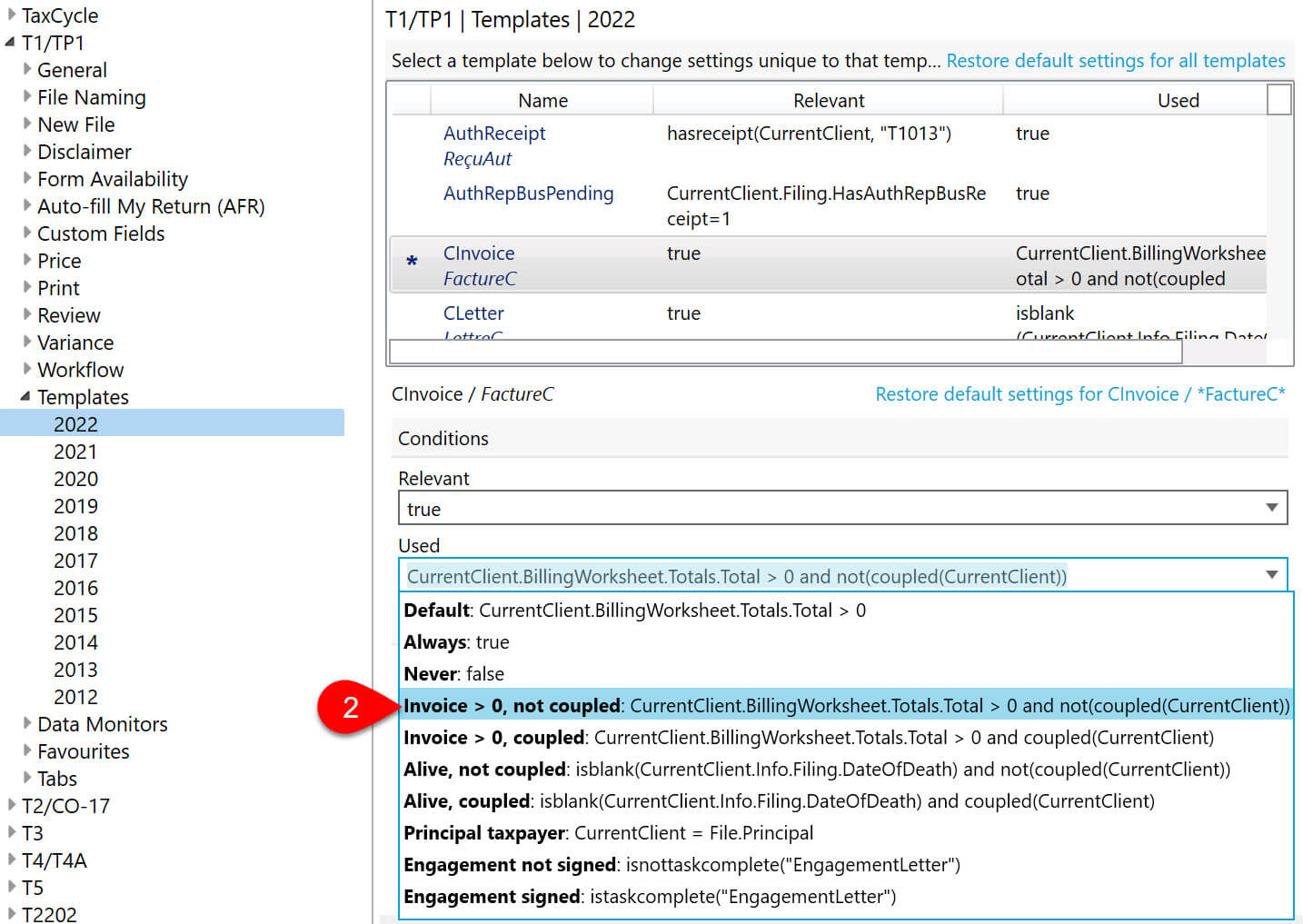
Task: Choose Alive, not coupled option
Action: [846, 770]
